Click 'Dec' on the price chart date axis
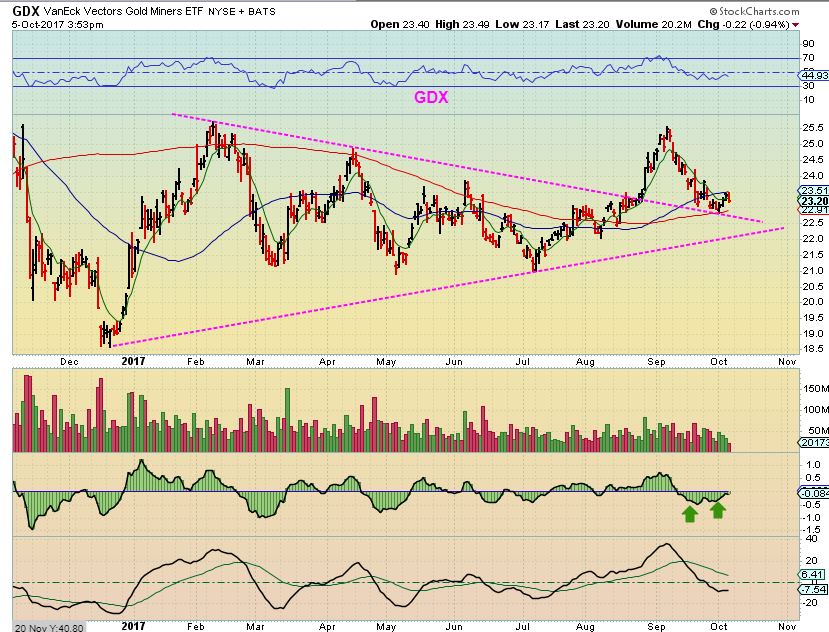829x632 pixels. click(69, 362)
